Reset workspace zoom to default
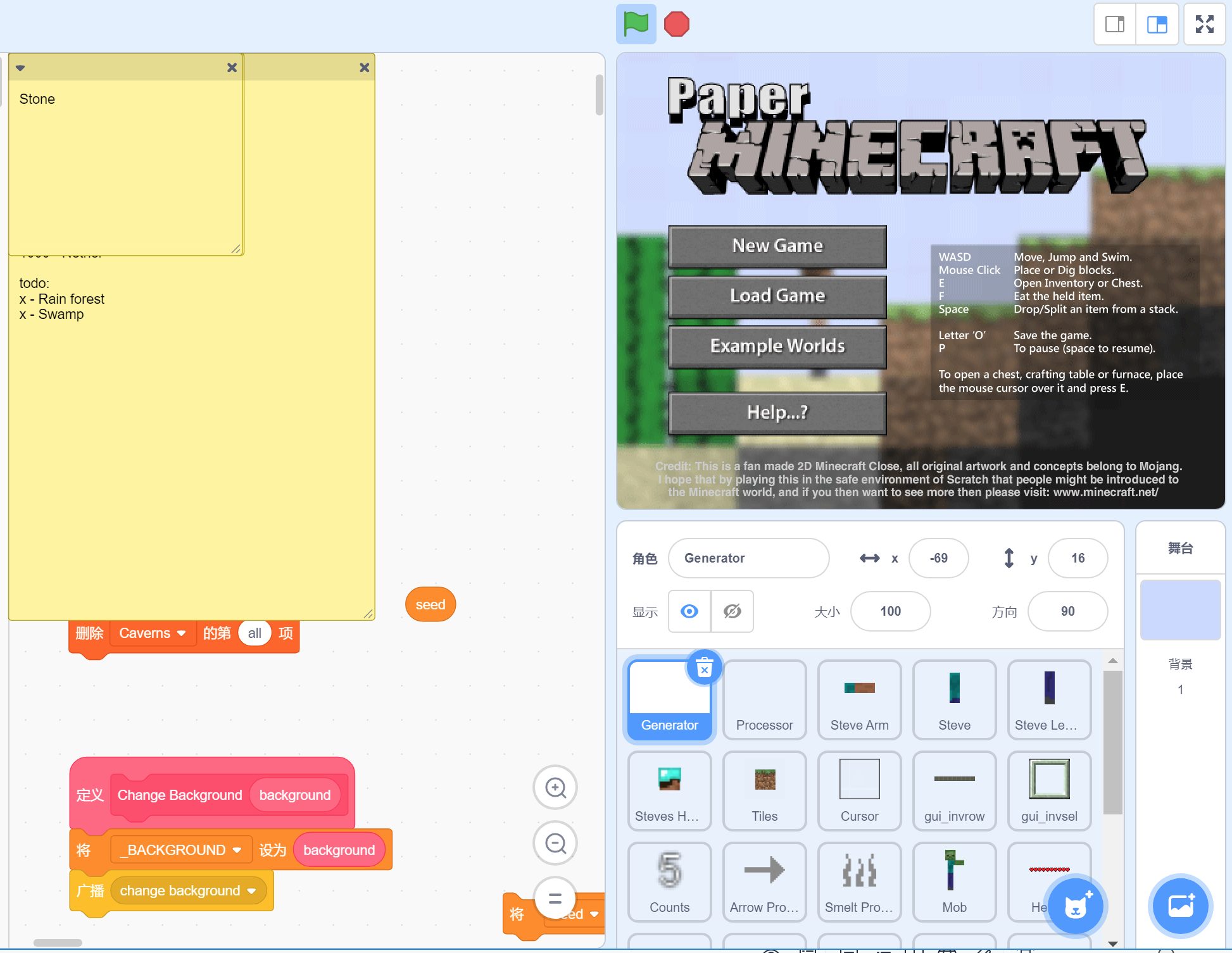The image size is (1232, 953). tap(555, 897)
